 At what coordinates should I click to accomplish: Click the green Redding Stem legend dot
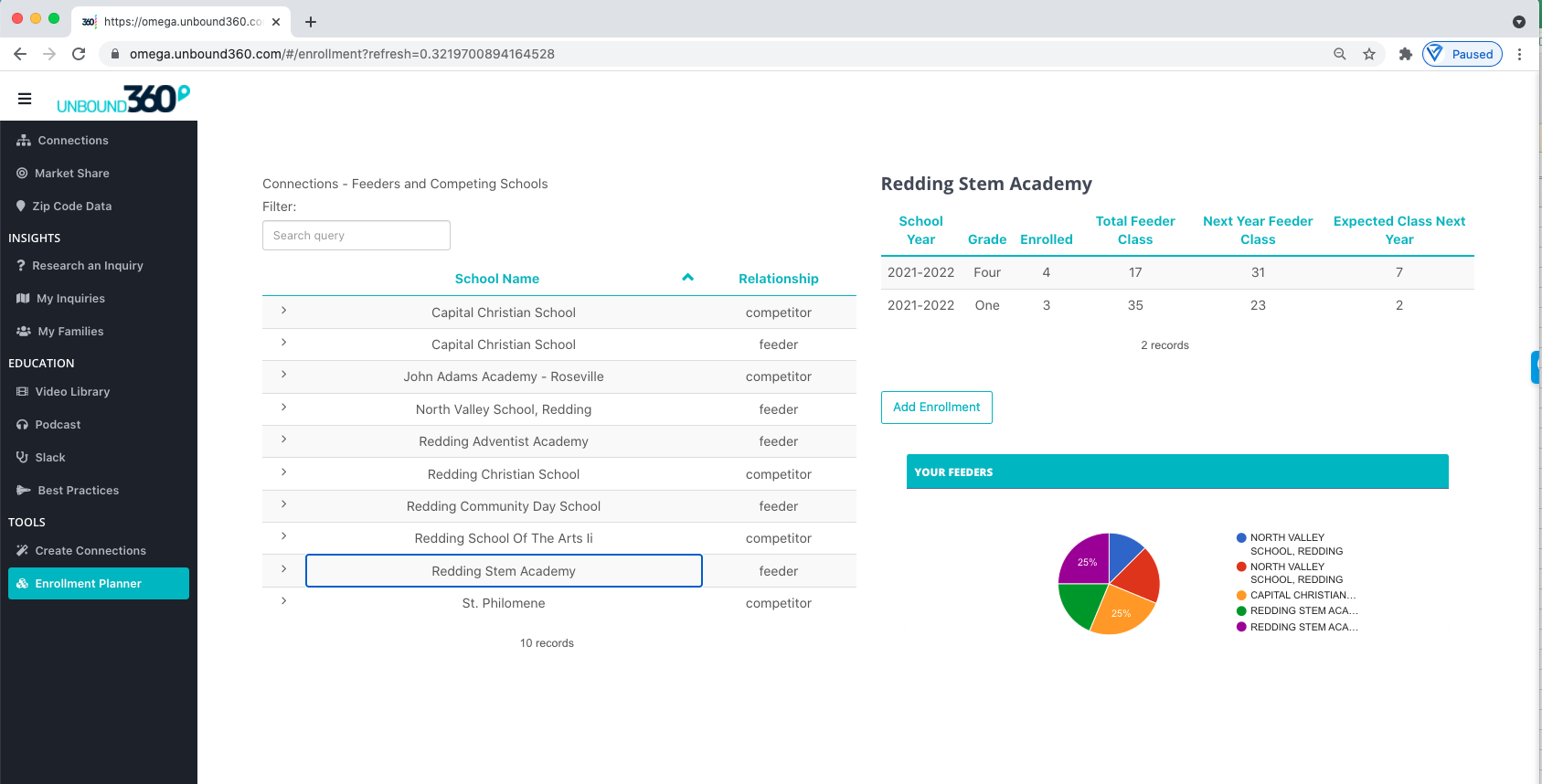[1241, 611]
